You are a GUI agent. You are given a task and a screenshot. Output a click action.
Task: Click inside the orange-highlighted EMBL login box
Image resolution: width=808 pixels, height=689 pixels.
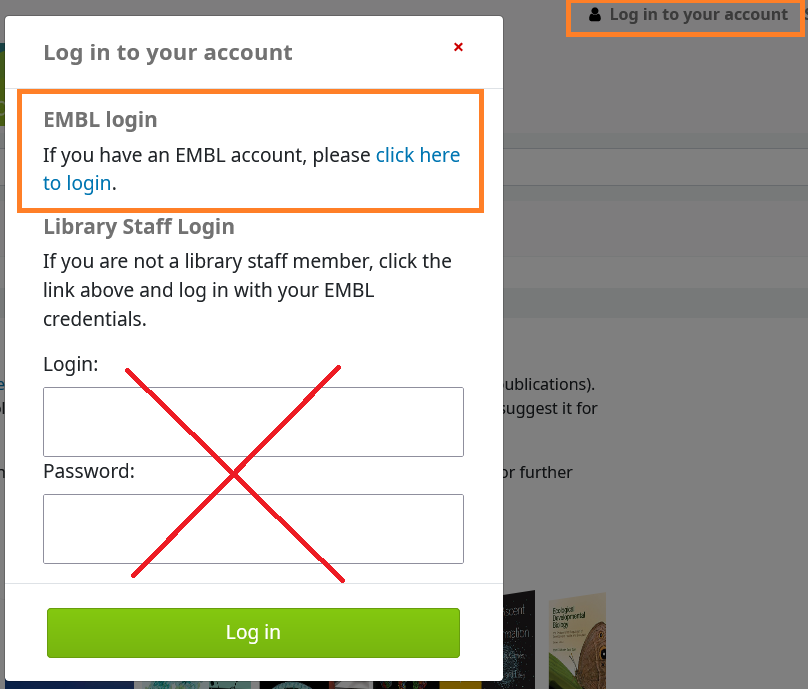[250, 150]
